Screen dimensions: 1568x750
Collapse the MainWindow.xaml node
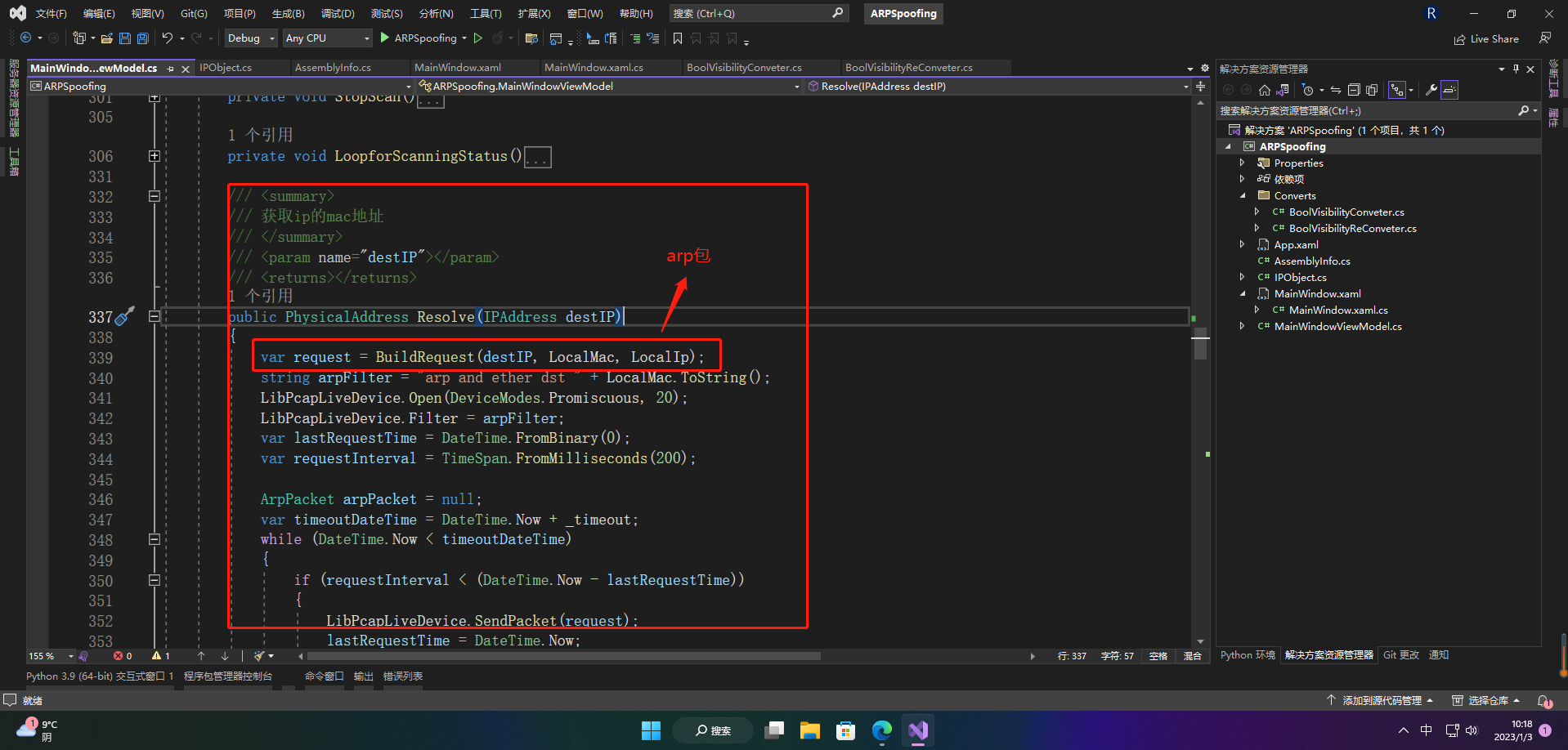tap(1243, 293)
